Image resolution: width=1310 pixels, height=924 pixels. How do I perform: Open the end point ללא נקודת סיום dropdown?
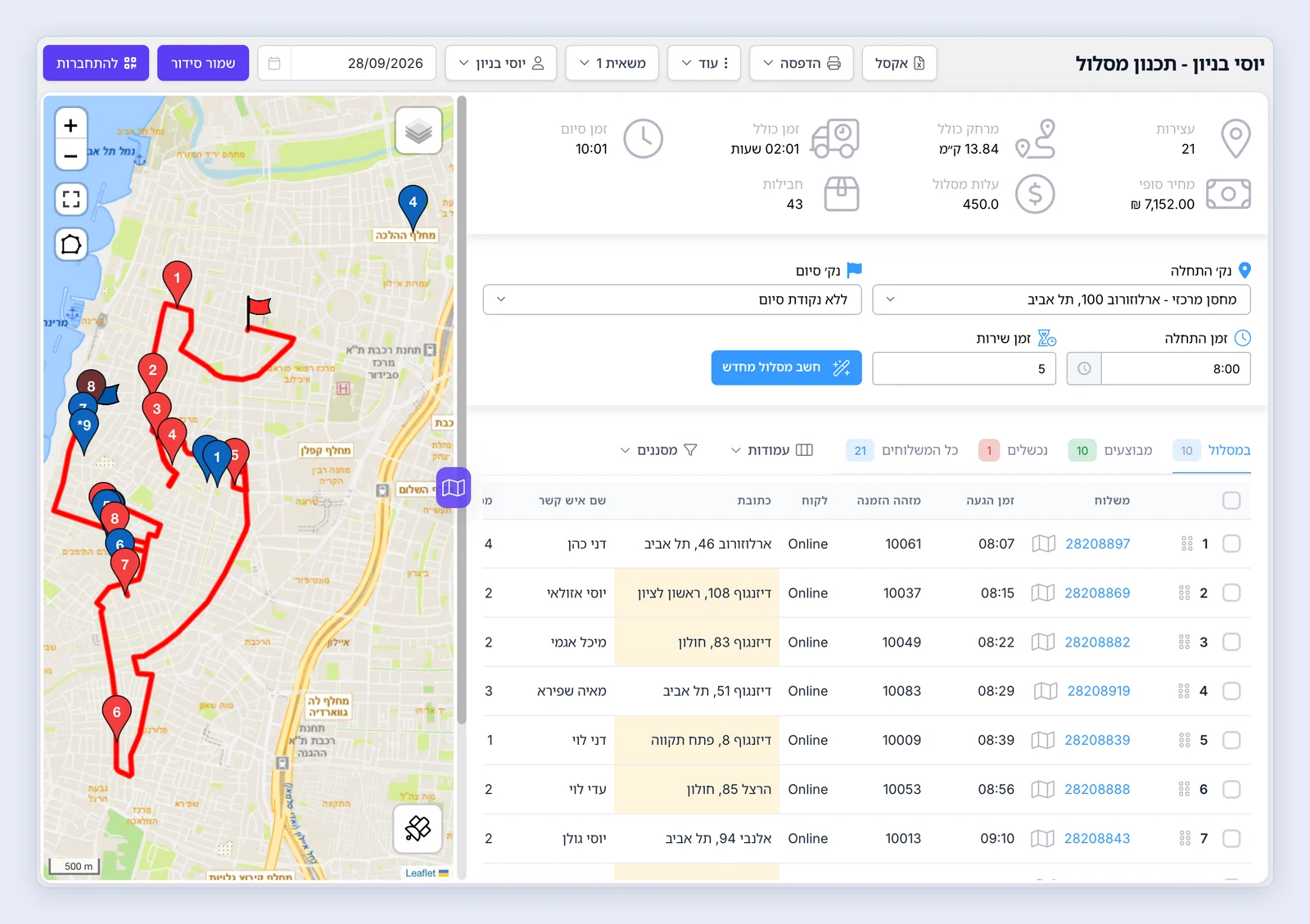pos(672,300)
